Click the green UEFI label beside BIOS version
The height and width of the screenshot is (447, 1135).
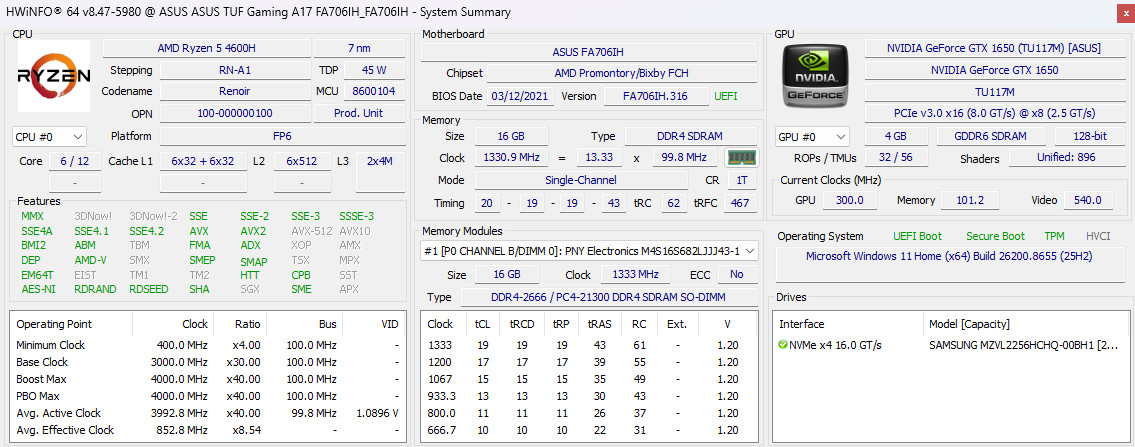pos(726,96)
